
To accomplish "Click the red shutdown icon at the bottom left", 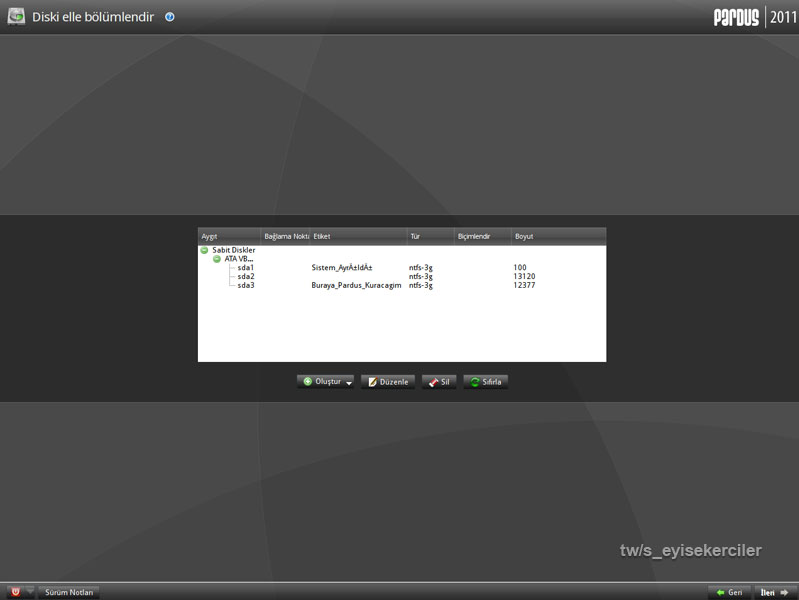I will [x=15, y=592].
